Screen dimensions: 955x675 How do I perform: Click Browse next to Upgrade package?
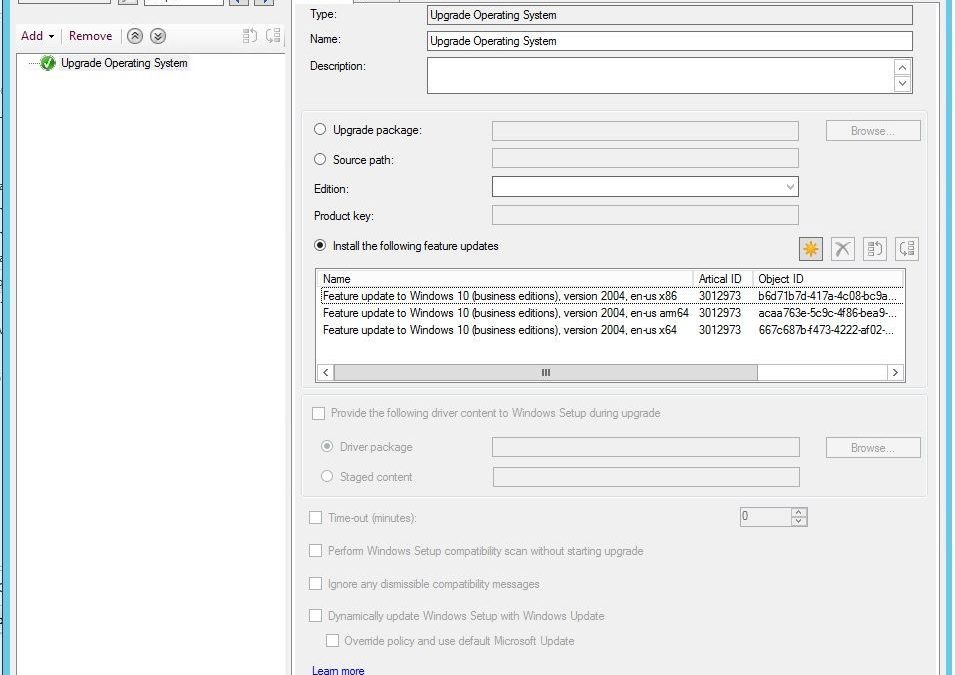[873, 131]
